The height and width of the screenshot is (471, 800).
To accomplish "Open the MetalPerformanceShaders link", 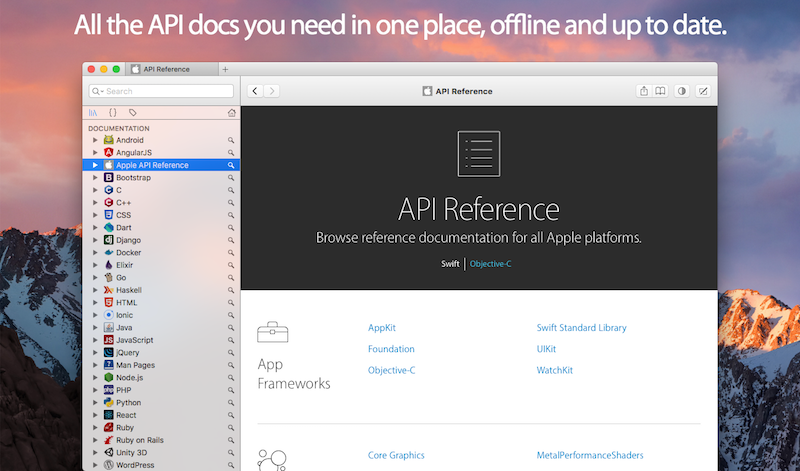I will click(590, 455).
